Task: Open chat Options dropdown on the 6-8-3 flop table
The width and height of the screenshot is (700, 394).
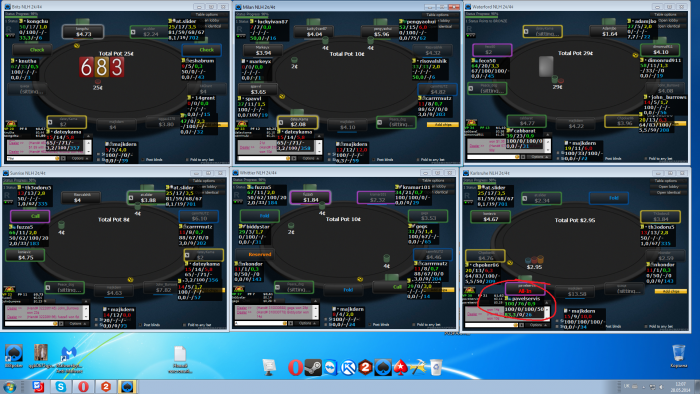Action: [79, 158]
